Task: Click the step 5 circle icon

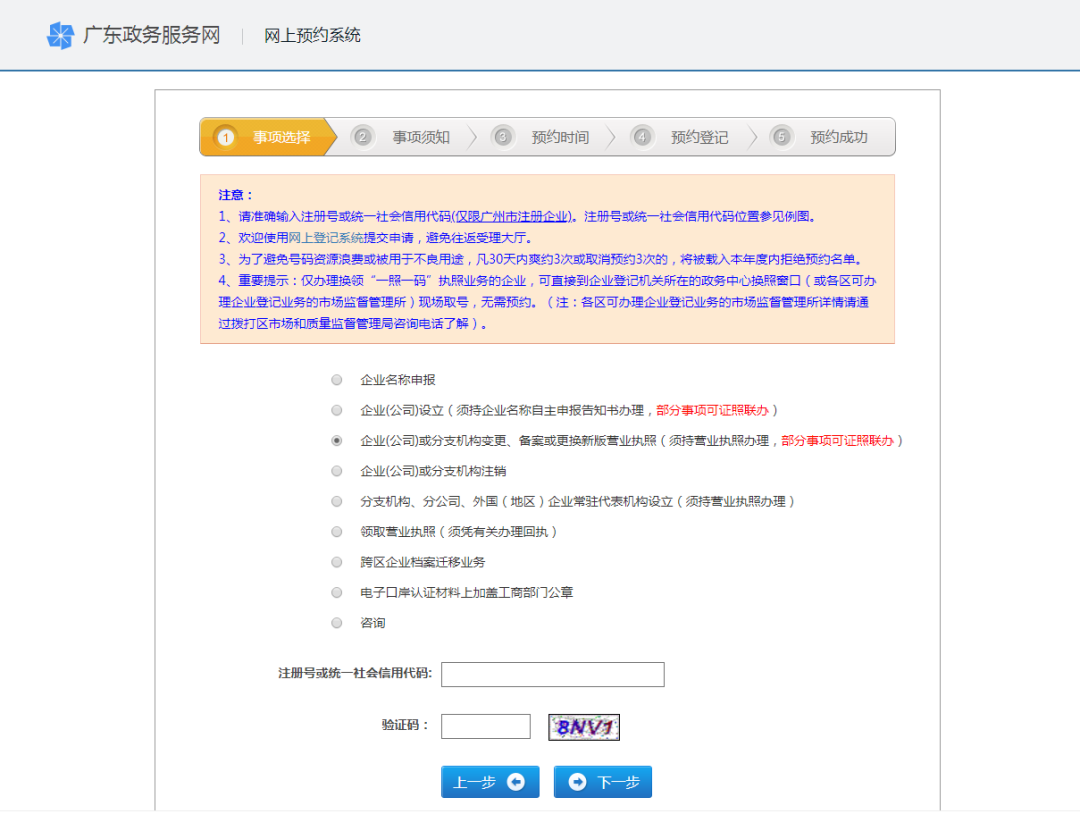Action: [781, 137]
